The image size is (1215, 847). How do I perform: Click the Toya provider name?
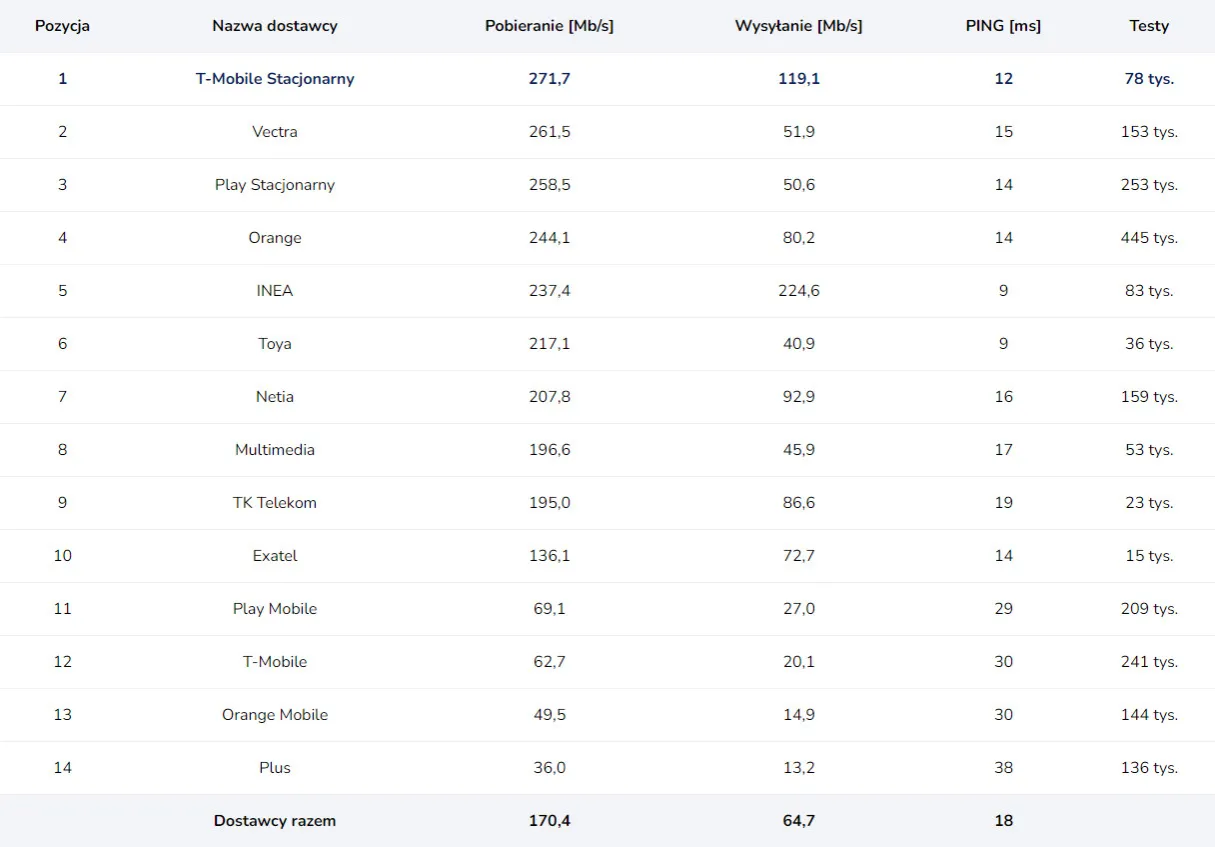[275, 344]
